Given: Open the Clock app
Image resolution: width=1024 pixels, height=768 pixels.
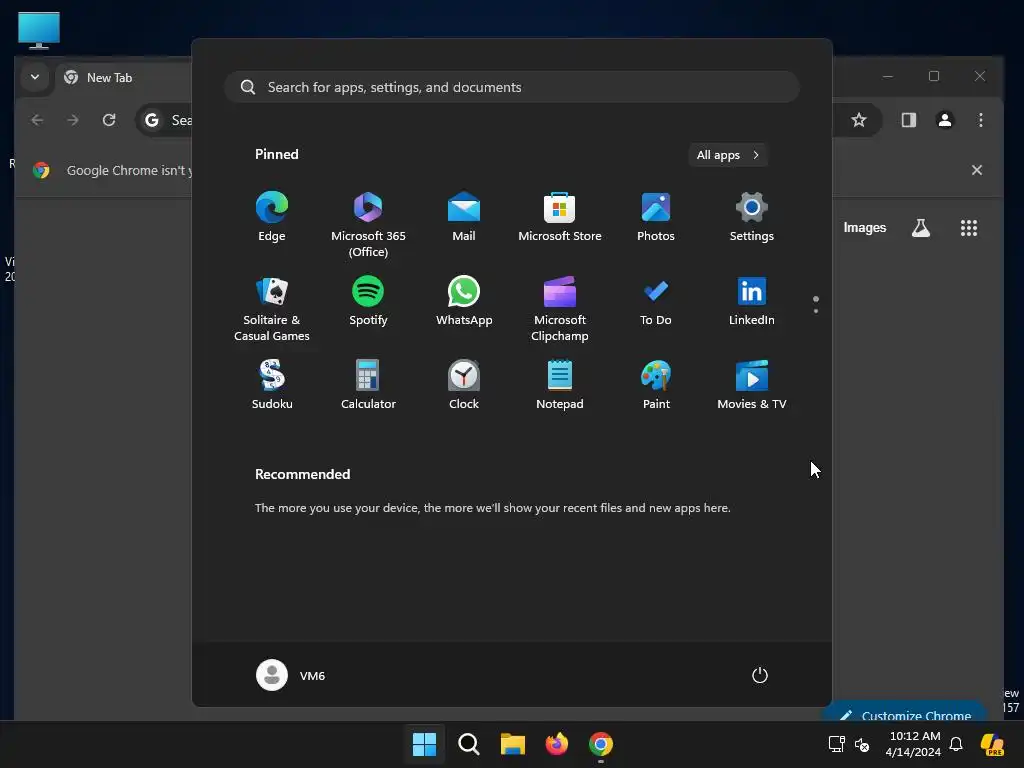Looking at the screenshot, I should [x=464, y=385].
